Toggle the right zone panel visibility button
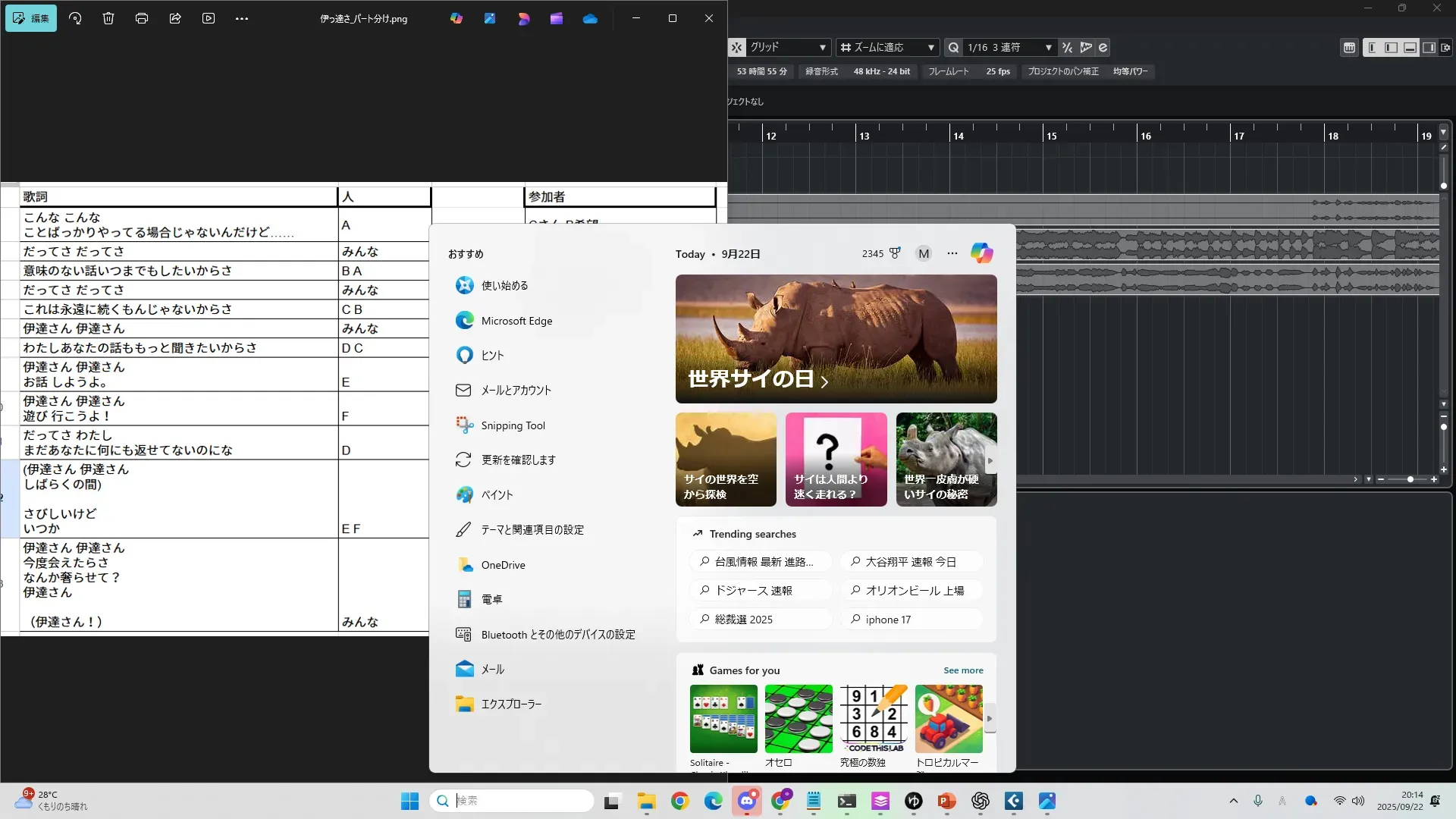This screenshot has height=819, width=1456. coord(1429,47)
